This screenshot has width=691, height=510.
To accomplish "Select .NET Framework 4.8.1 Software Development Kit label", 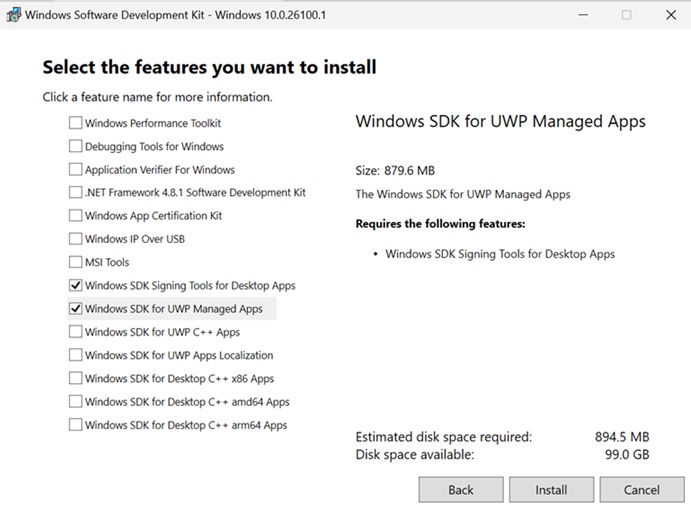I will coord(195,193).
